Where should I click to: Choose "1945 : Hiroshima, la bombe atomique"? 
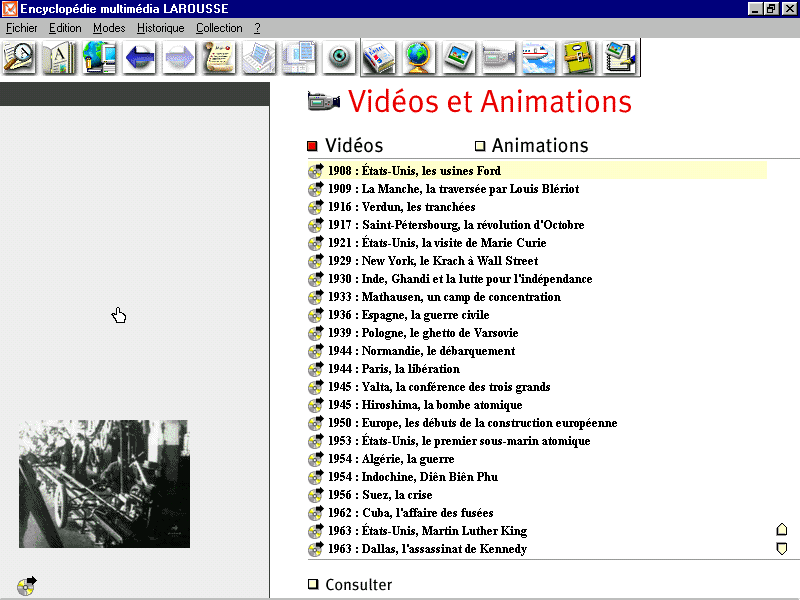[415, 405]
